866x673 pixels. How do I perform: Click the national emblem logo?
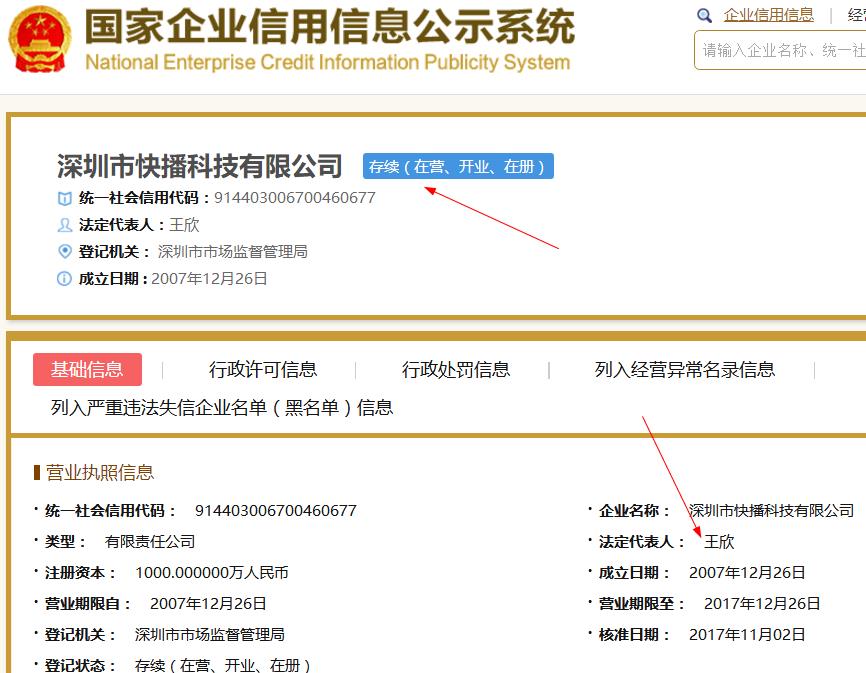40,40
